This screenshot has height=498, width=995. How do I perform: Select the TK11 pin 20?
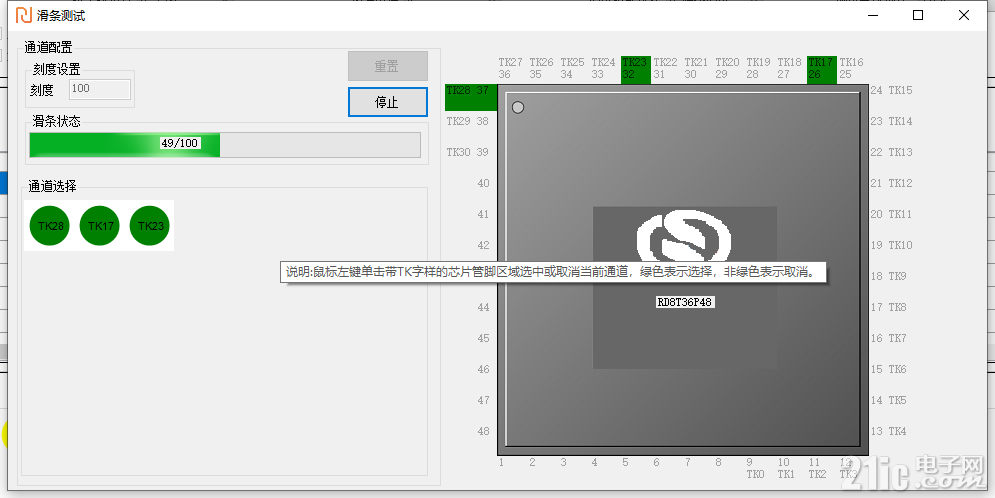point(892,214)
